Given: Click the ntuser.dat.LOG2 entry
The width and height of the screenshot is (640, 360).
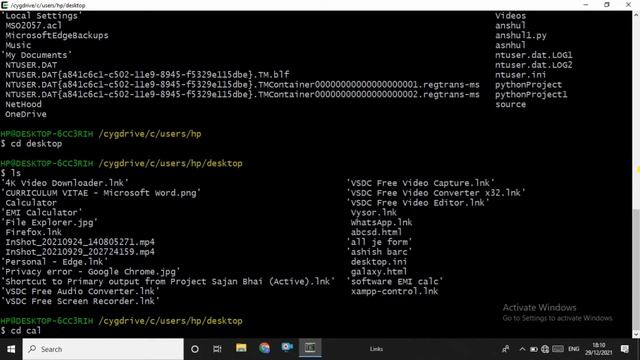Looking at the screenshot, I should (x=533, y=65).
